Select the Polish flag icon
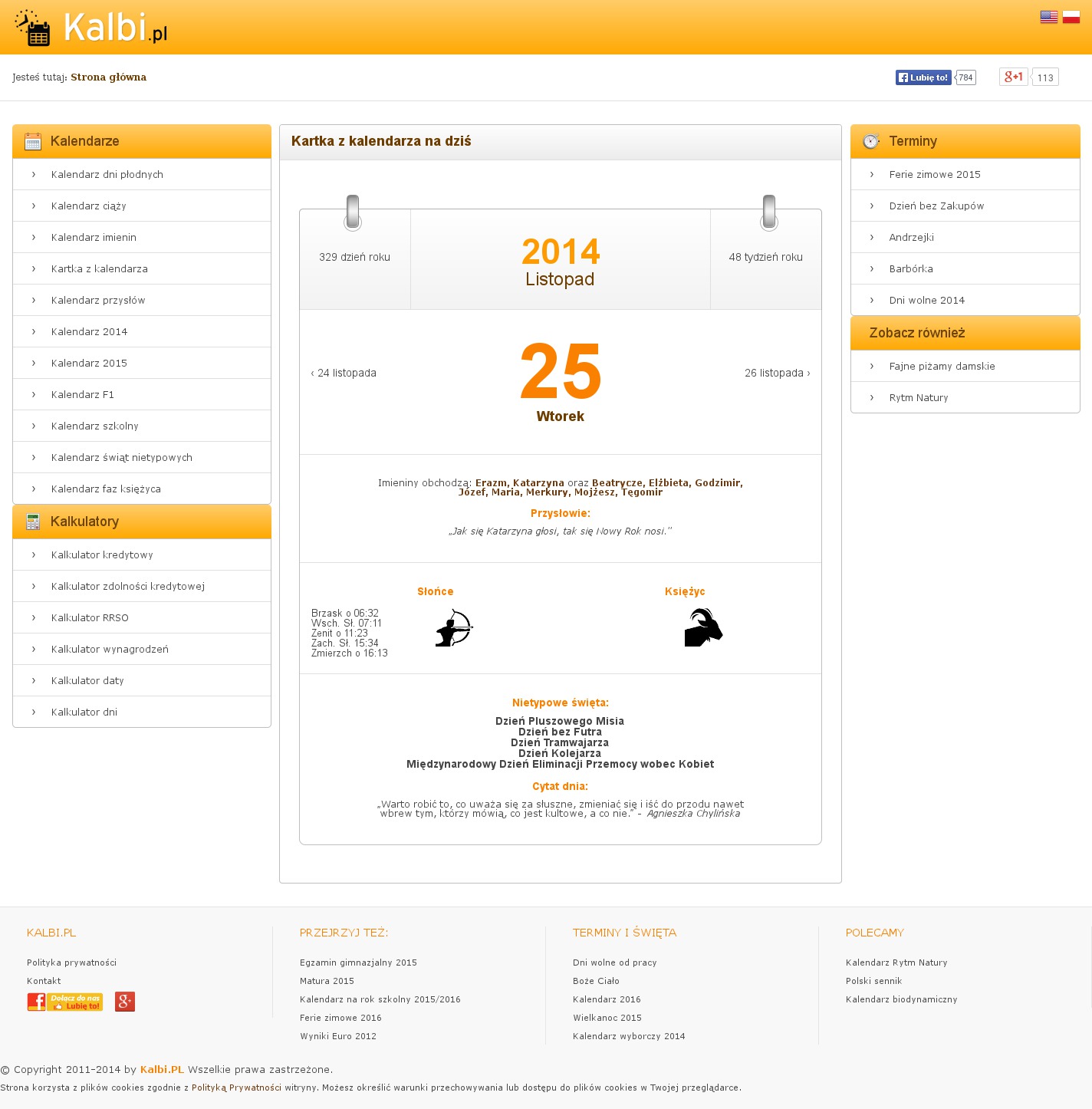This screenshot has width=1092, height=1109. pos(1071,17)
